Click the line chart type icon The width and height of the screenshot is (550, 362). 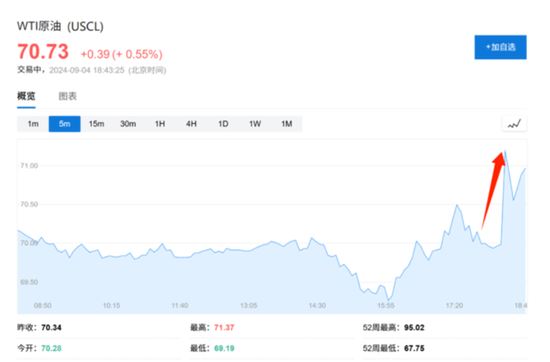pos(514,124)
